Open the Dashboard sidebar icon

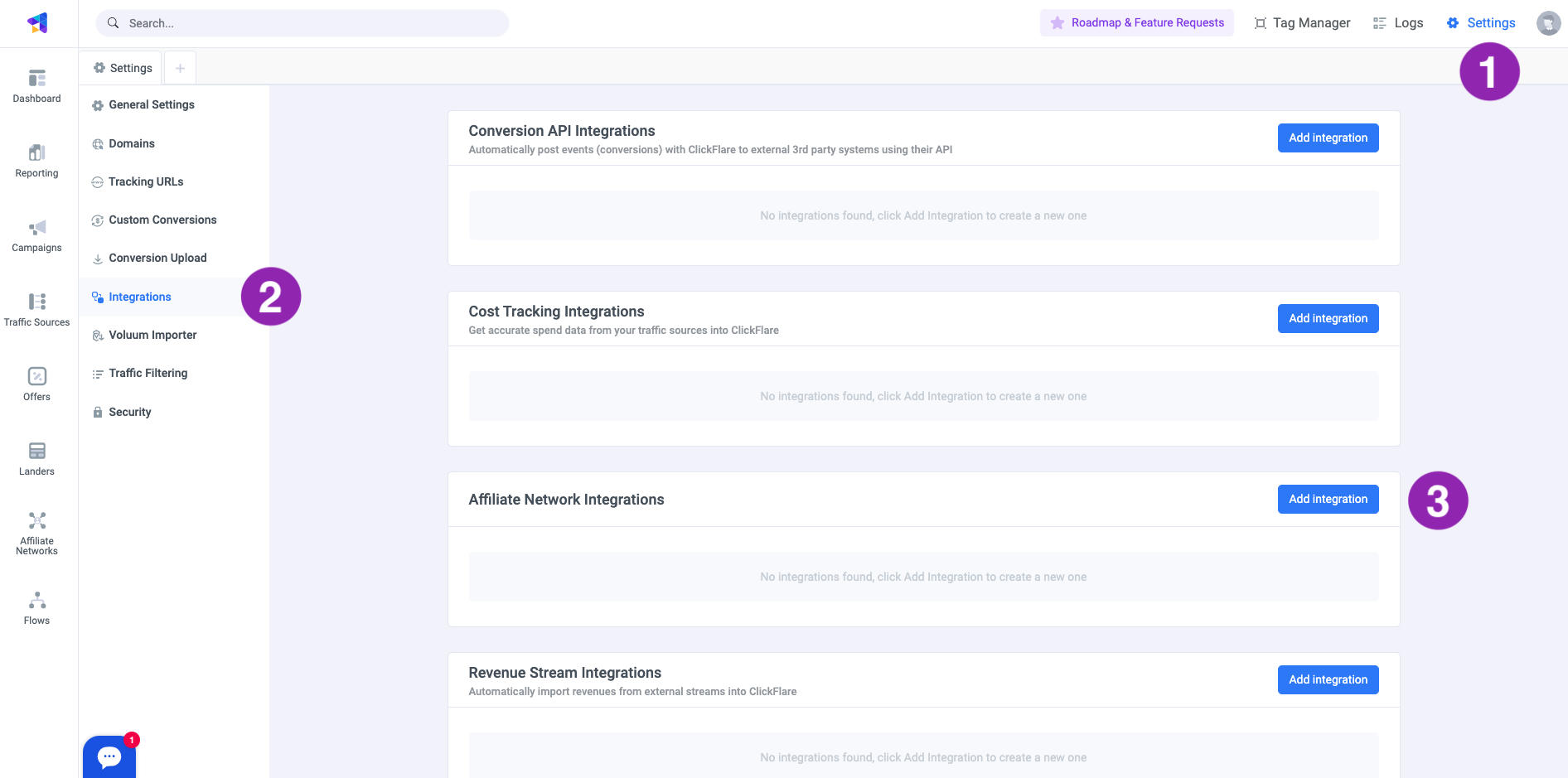click(37, 79)
